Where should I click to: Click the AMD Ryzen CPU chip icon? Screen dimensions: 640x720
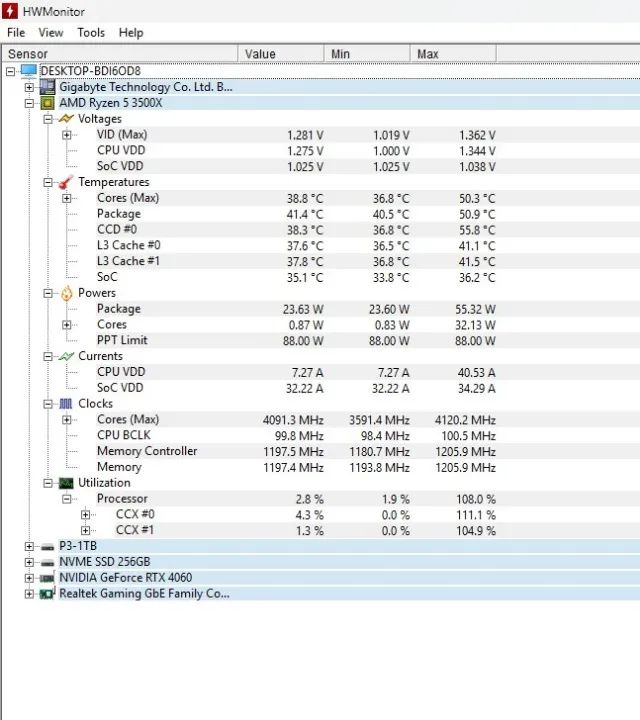pyautogui.click(x=47, y=103)
